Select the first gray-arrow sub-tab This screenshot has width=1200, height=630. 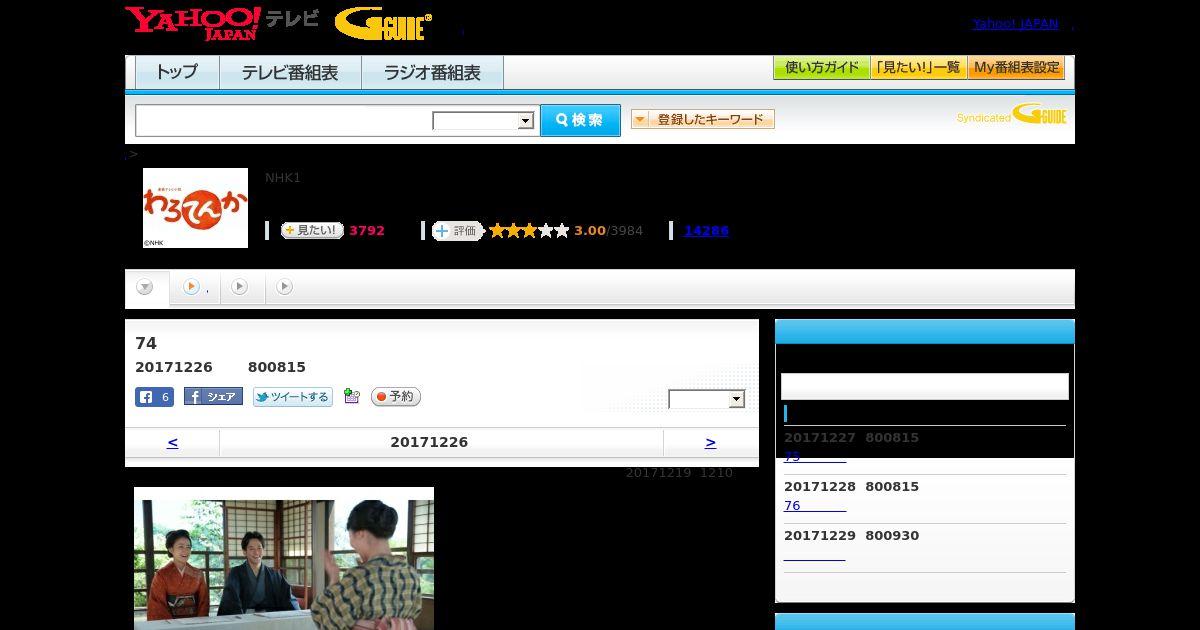[x=145, y=288]
